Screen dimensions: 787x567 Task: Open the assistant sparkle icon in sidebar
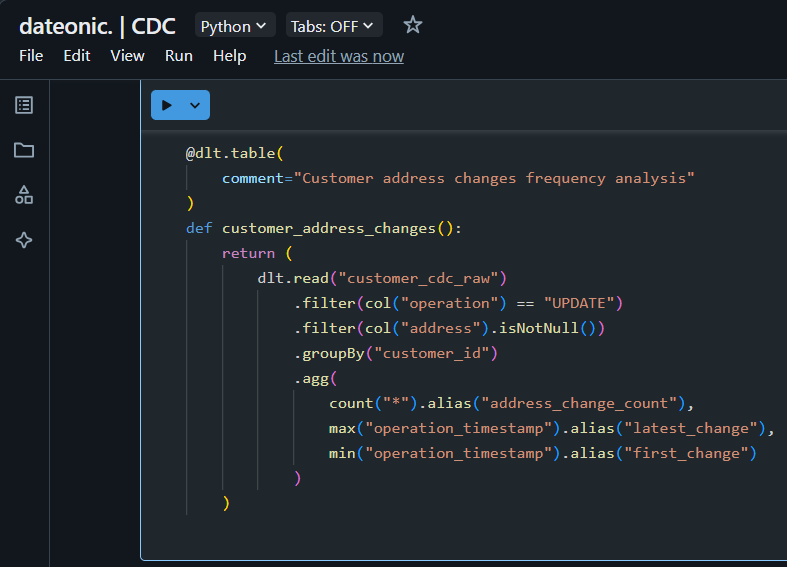(24, 240)
